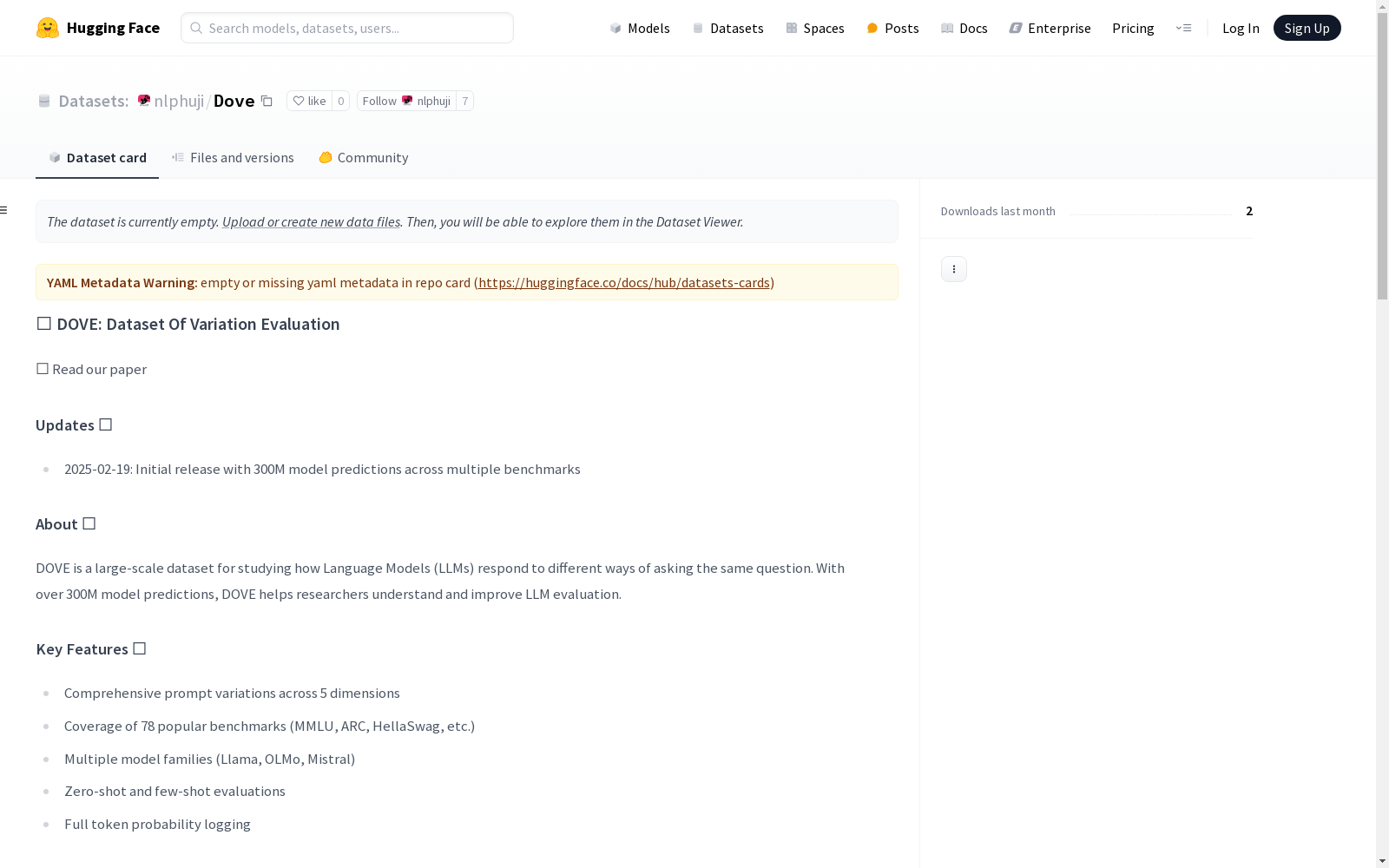The height and width of the screenshot is (868, 1389).
Task: Expand the navigation more menu
Action: coord(1183,28)
